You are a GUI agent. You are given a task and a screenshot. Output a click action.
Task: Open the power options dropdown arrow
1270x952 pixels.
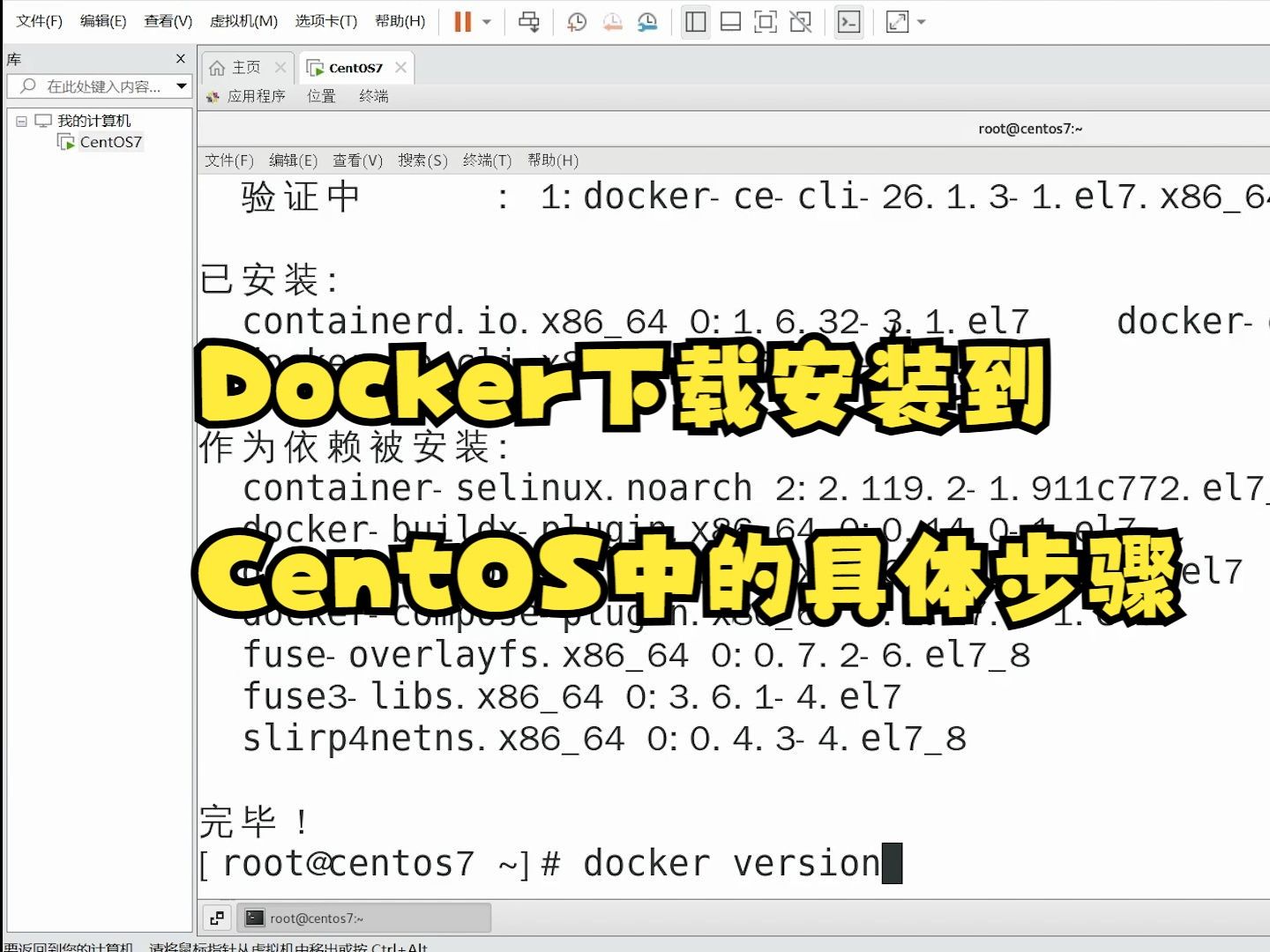tap(486, 22)
